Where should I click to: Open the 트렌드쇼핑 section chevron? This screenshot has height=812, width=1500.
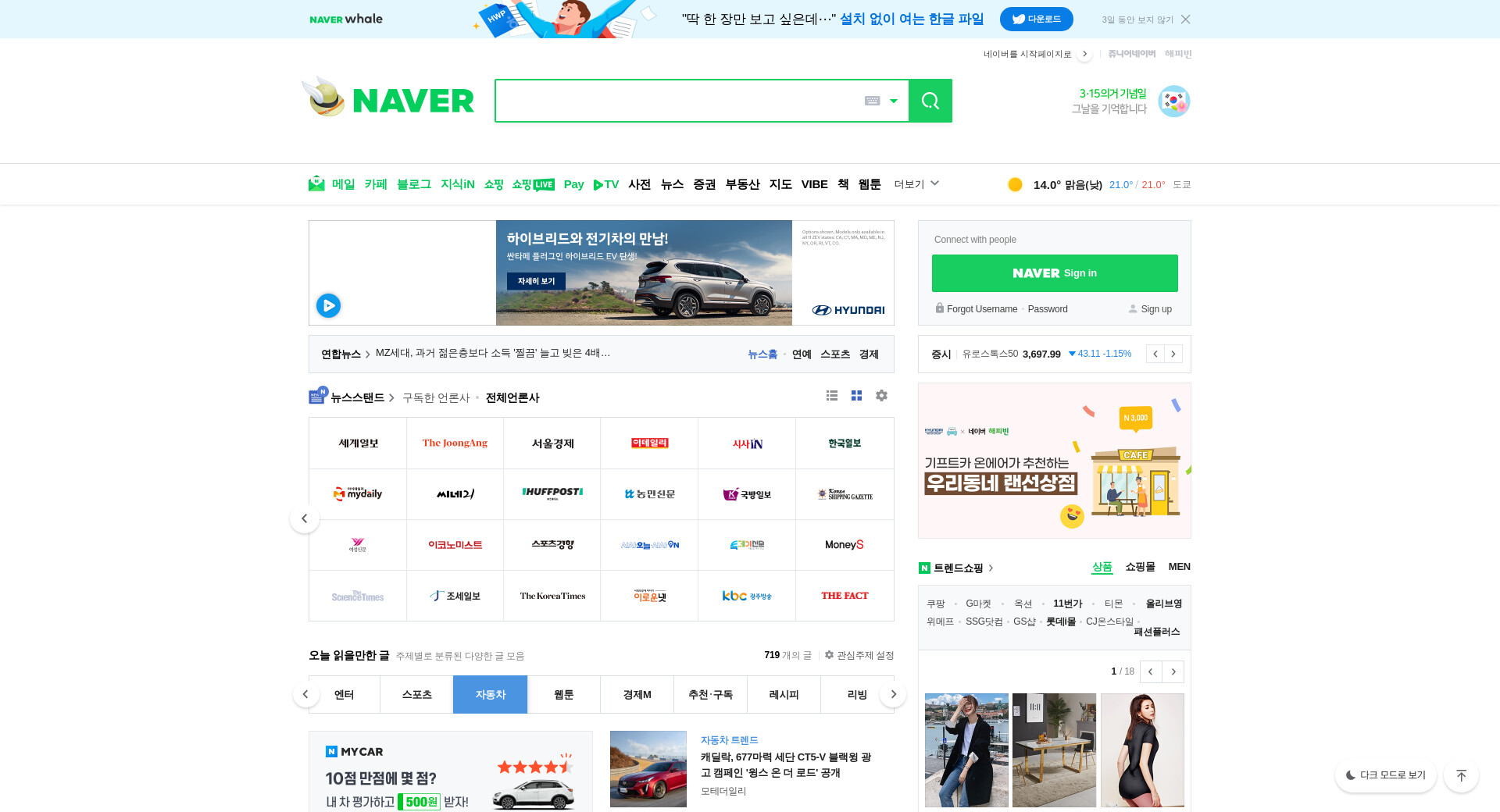pyautogui.click(x=991, y=568)
